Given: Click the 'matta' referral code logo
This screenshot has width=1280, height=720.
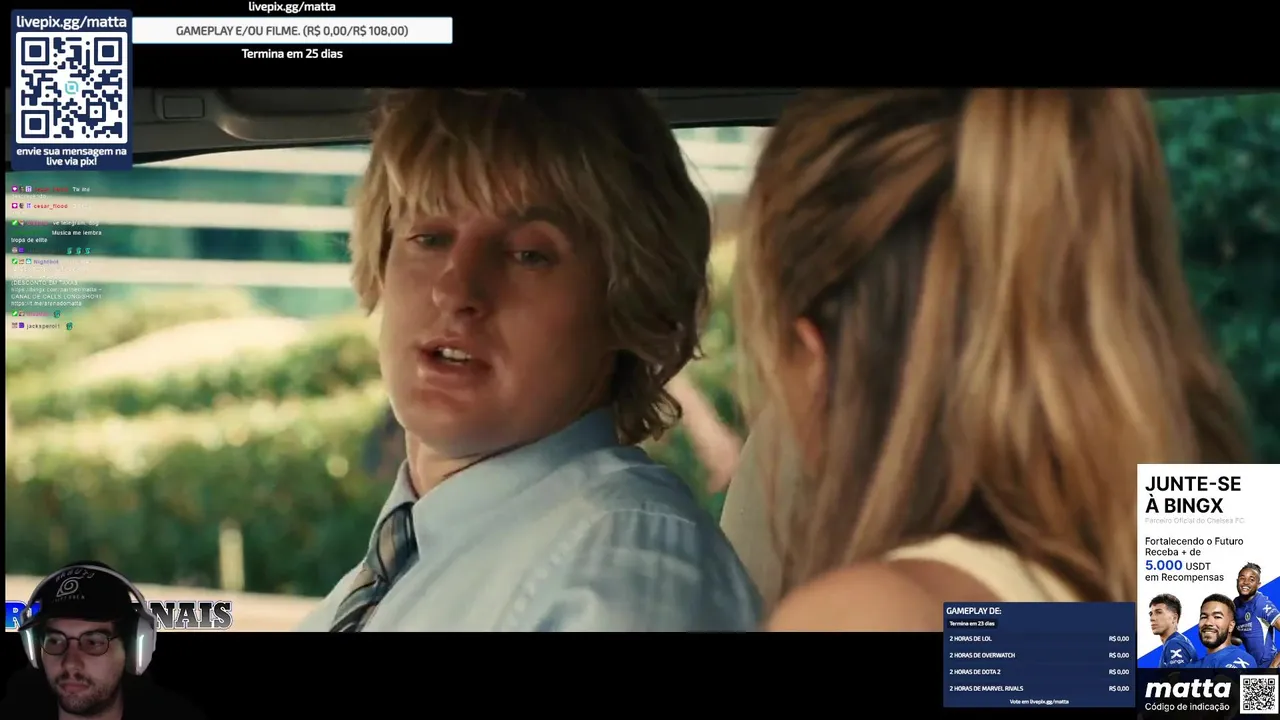Looking at the screenshot, I should point(1187,689).
